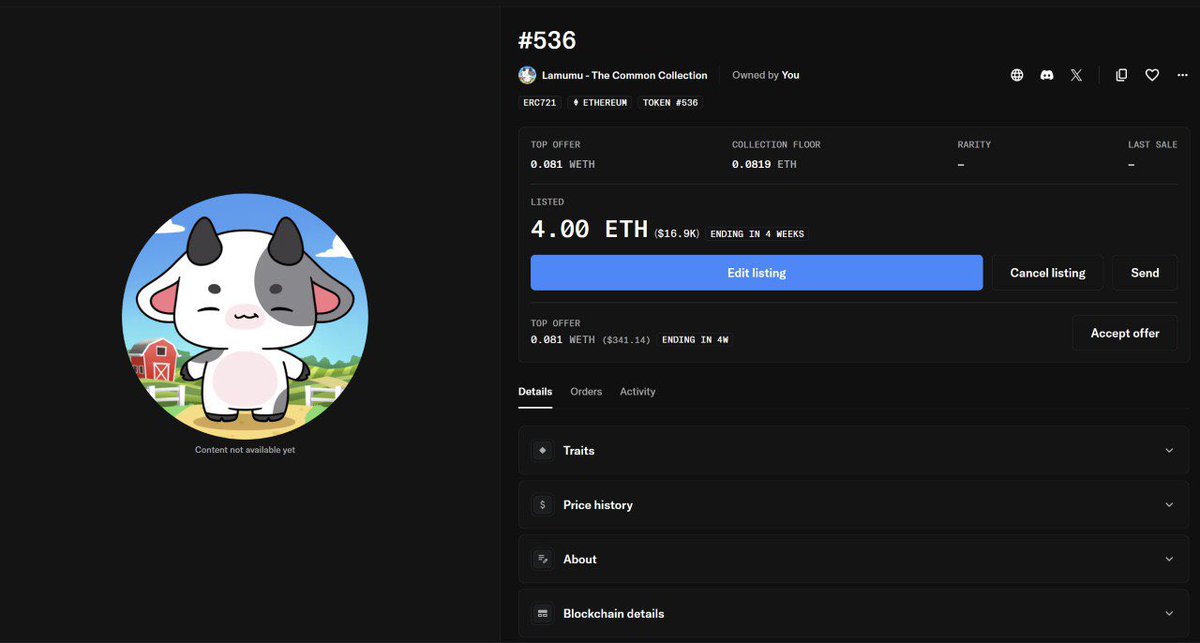The width and height of the screenshot is (1200, 643).
Task: Click the Edit listing button
Action: tap(756, 273)
